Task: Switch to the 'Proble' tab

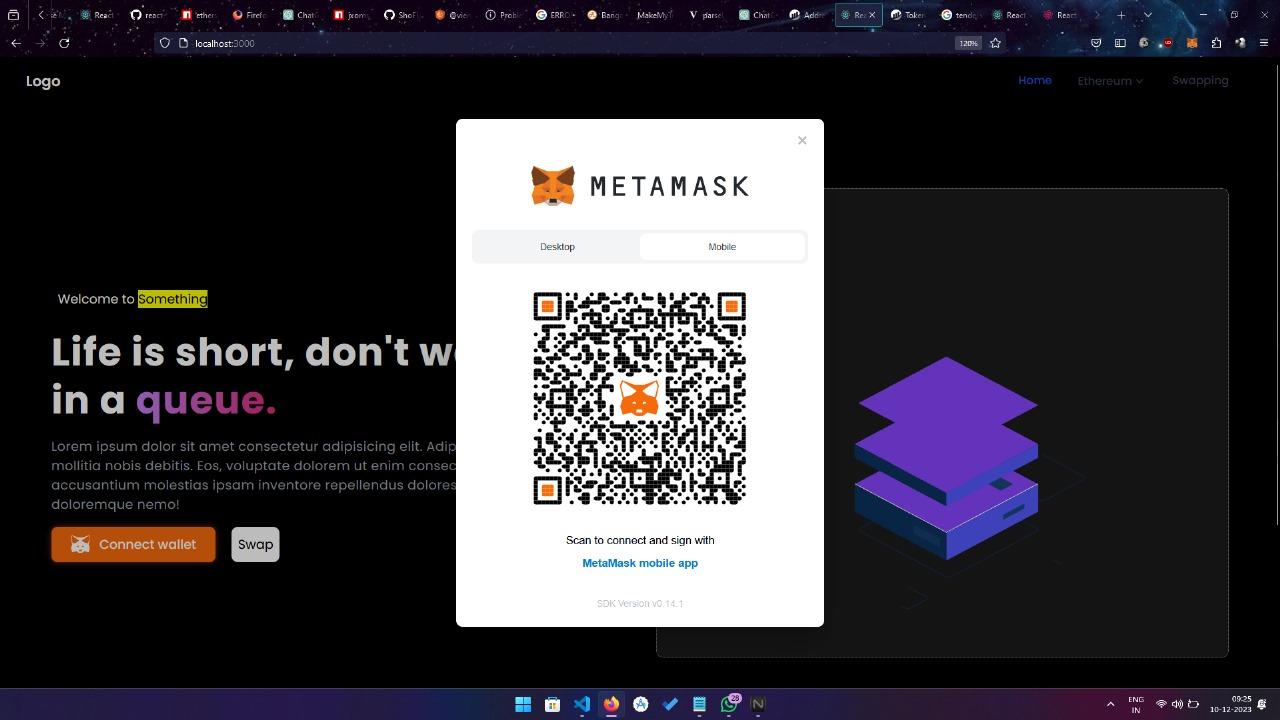Action: [x=503, y=15]
